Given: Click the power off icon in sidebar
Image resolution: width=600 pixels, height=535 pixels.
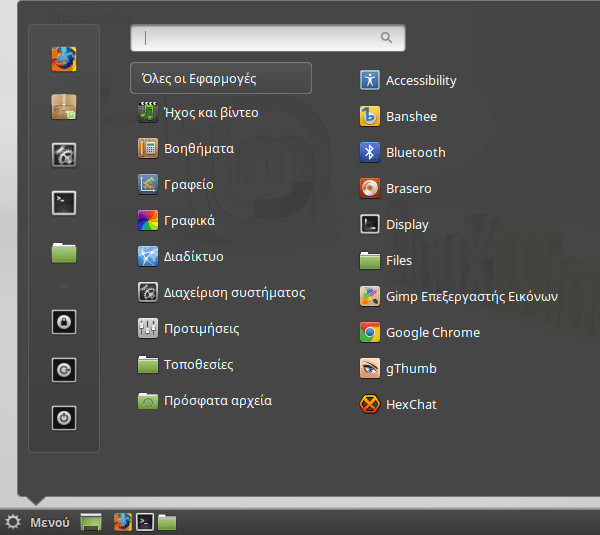Looking at the screenshot, I should pos(64,418).
